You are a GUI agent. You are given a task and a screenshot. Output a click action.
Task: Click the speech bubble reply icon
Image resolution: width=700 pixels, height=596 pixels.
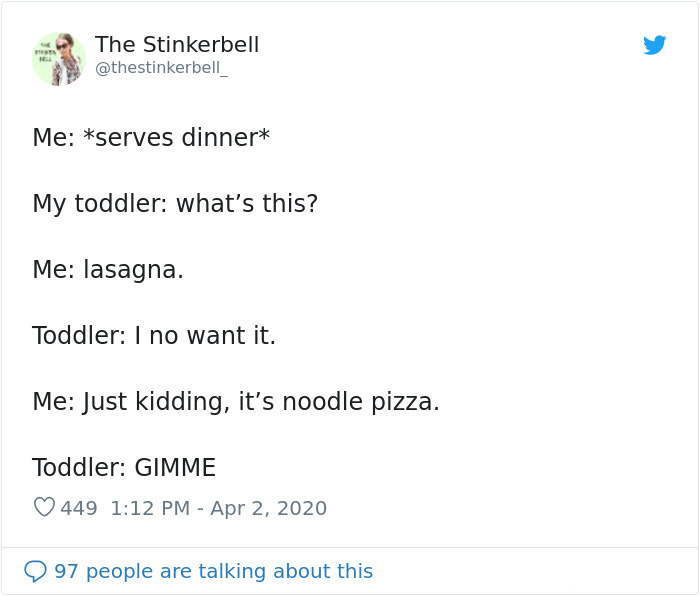coord(35,571)
